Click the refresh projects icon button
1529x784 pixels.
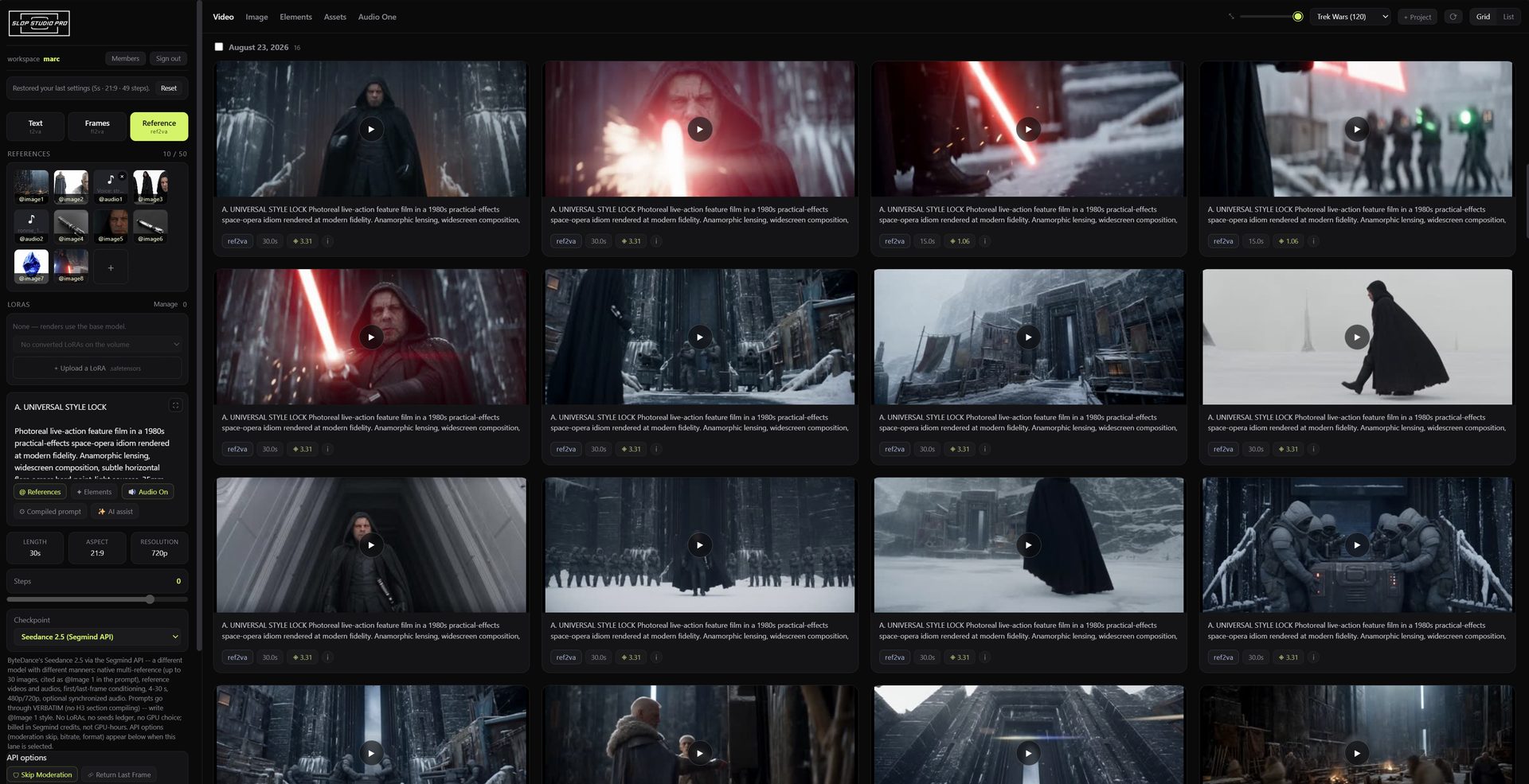(x=1453, y=17)
